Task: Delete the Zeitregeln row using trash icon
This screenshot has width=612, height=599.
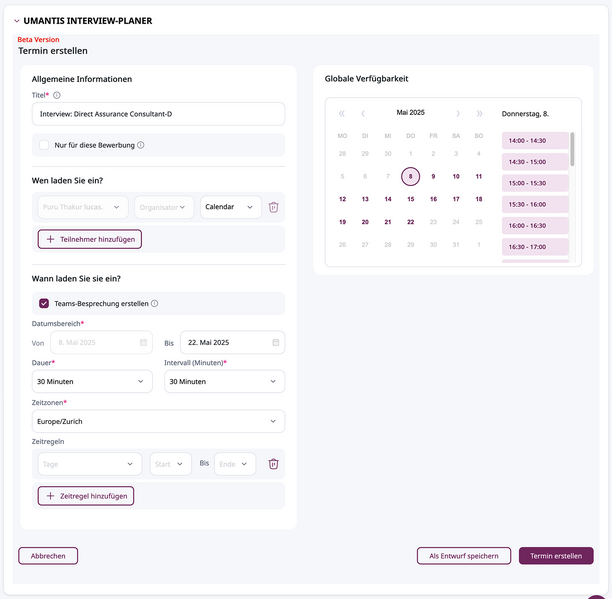Action: pyautogui.click(x=273, y=464)
